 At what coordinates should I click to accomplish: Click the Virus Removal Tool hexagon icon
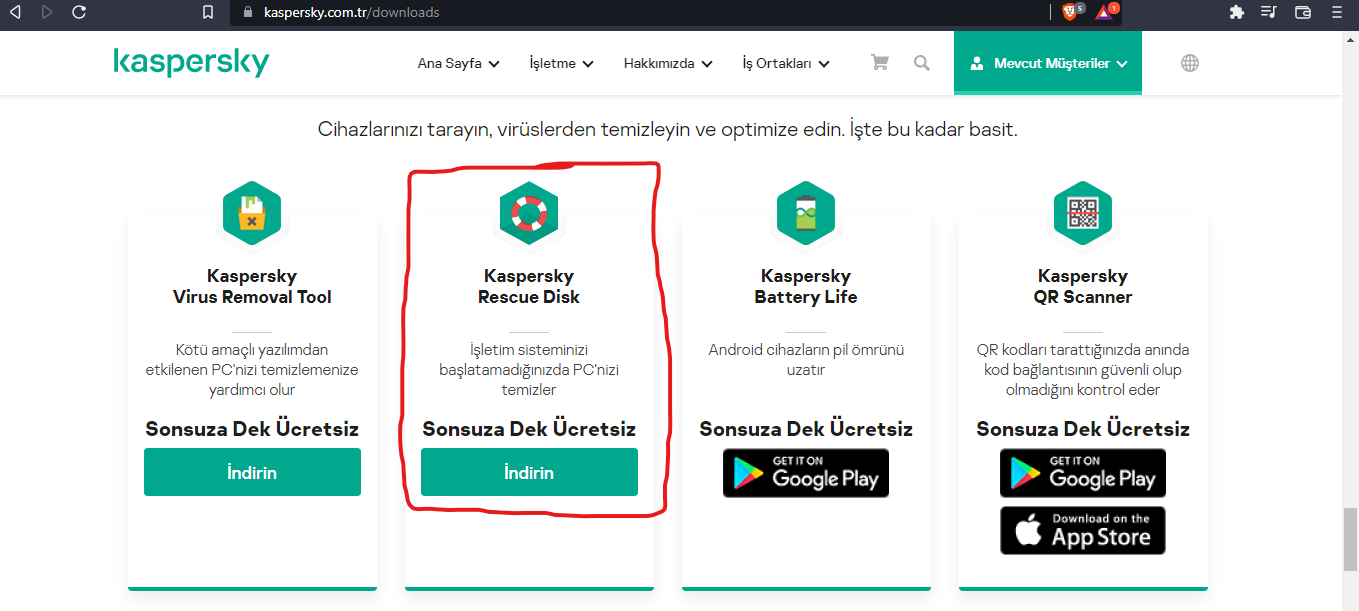click(252, 213)
